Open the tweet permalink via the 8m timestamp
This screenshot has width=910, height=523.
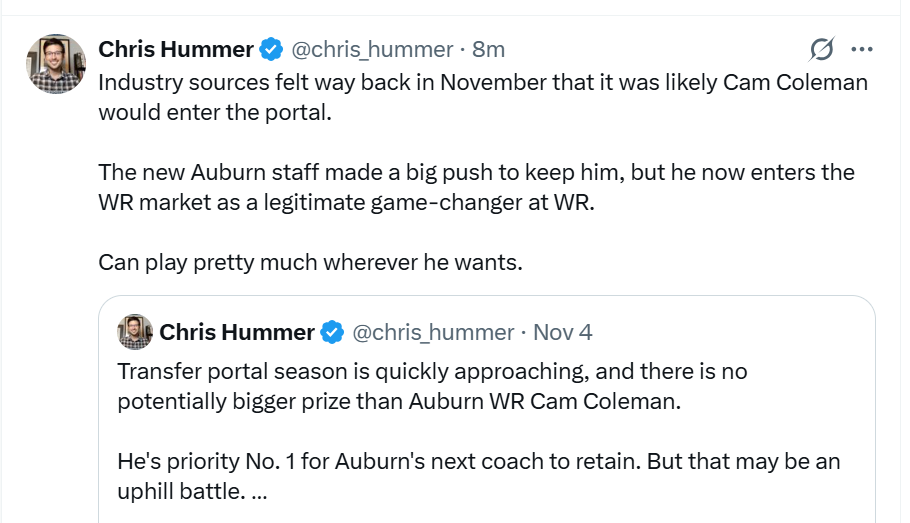[x=488, y=49]
